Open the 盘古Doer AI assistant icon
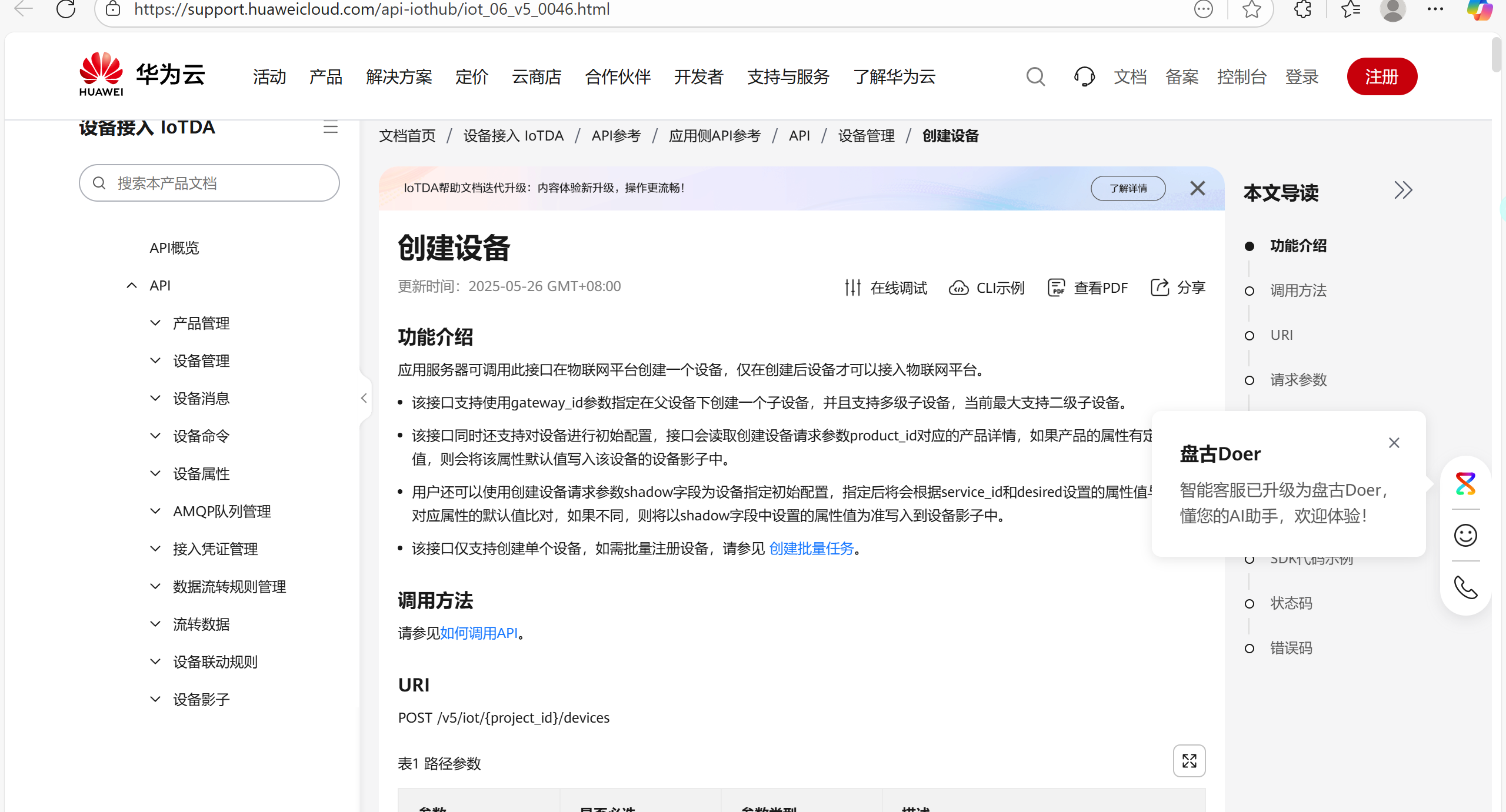This screenshot has width=1506, height=812. [x=1465, y=484]
